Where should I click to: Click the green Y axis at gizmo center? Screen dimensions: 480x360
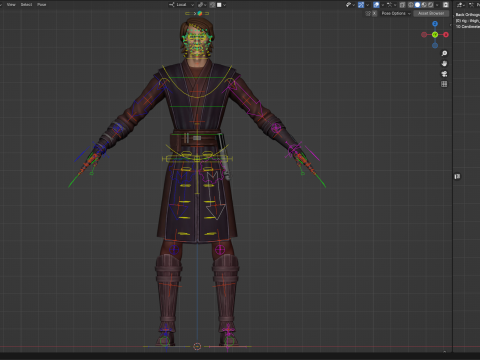tap(435, 35)
